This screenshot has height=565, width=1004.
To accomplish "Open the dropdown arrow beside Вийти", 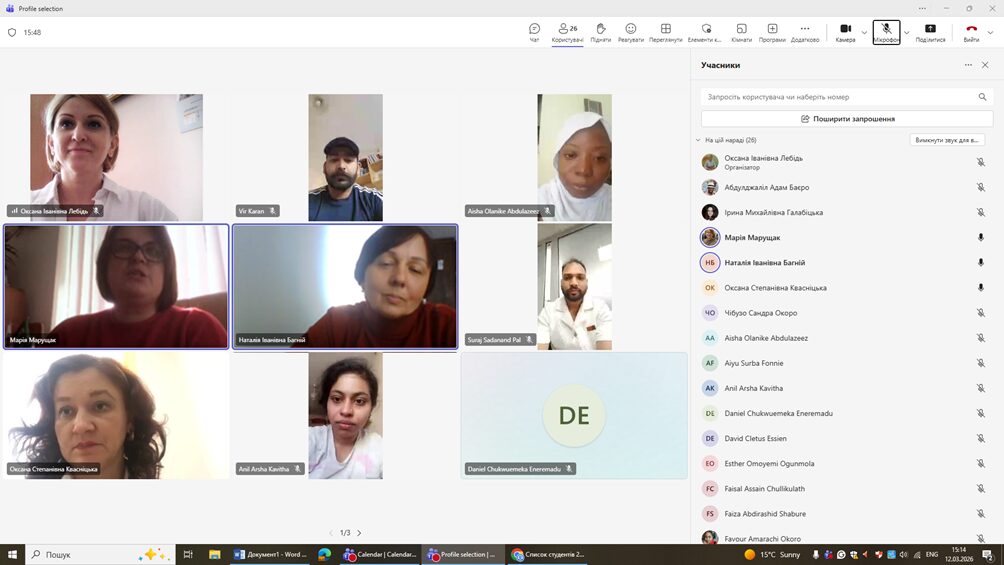I will [991, 33].
